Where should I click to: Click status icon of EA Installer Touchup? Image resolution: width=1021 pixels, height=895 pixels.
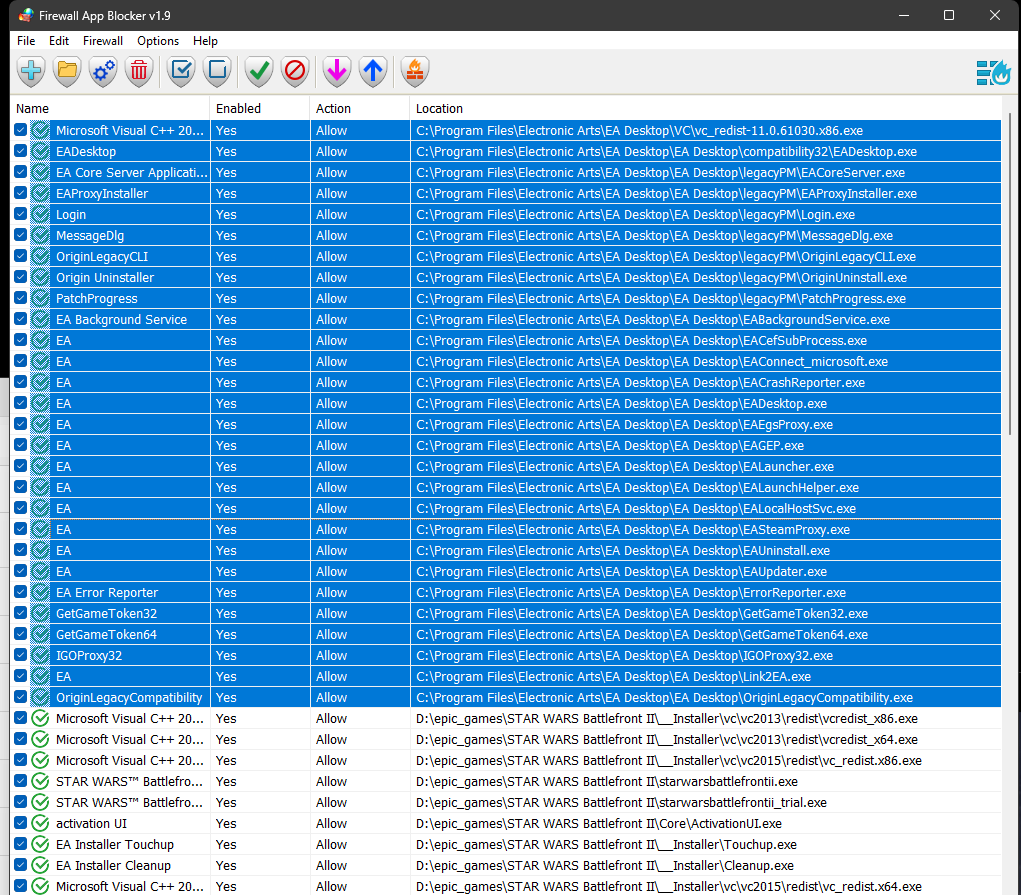pos(40,845)
